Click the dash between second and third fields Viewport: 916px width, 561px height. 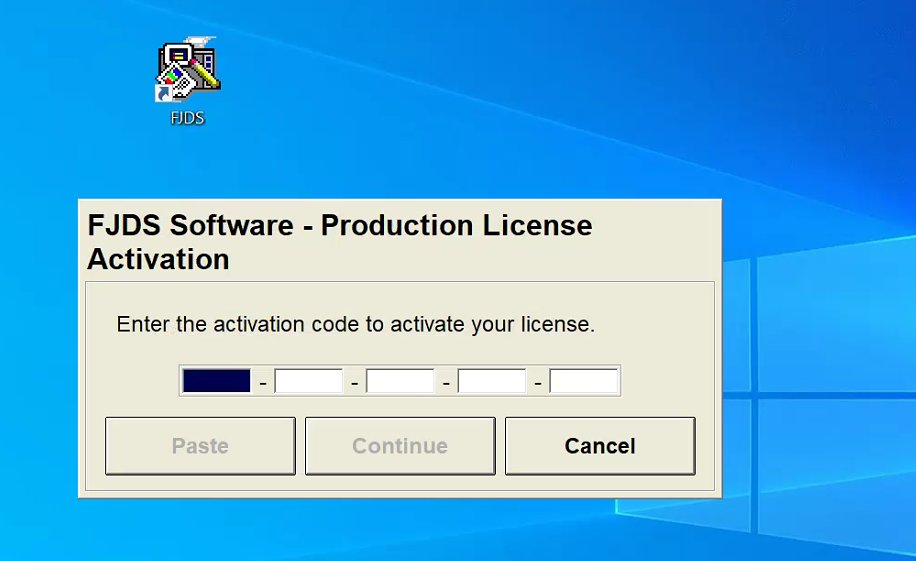click(x=354, y=382)
